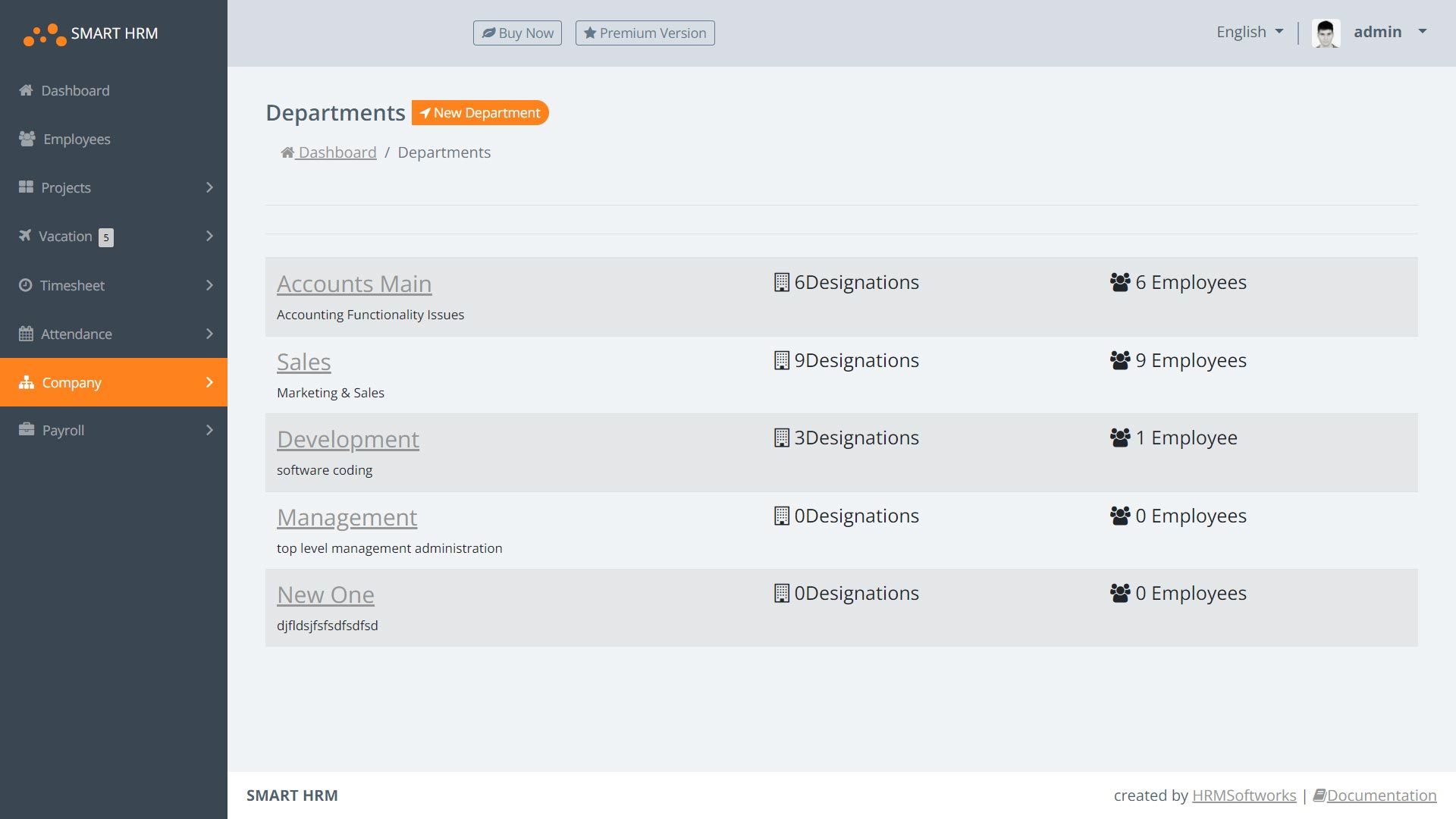Click the Attendance calendar icon in sidebar

pyautogui.click(x=26, y=334)
